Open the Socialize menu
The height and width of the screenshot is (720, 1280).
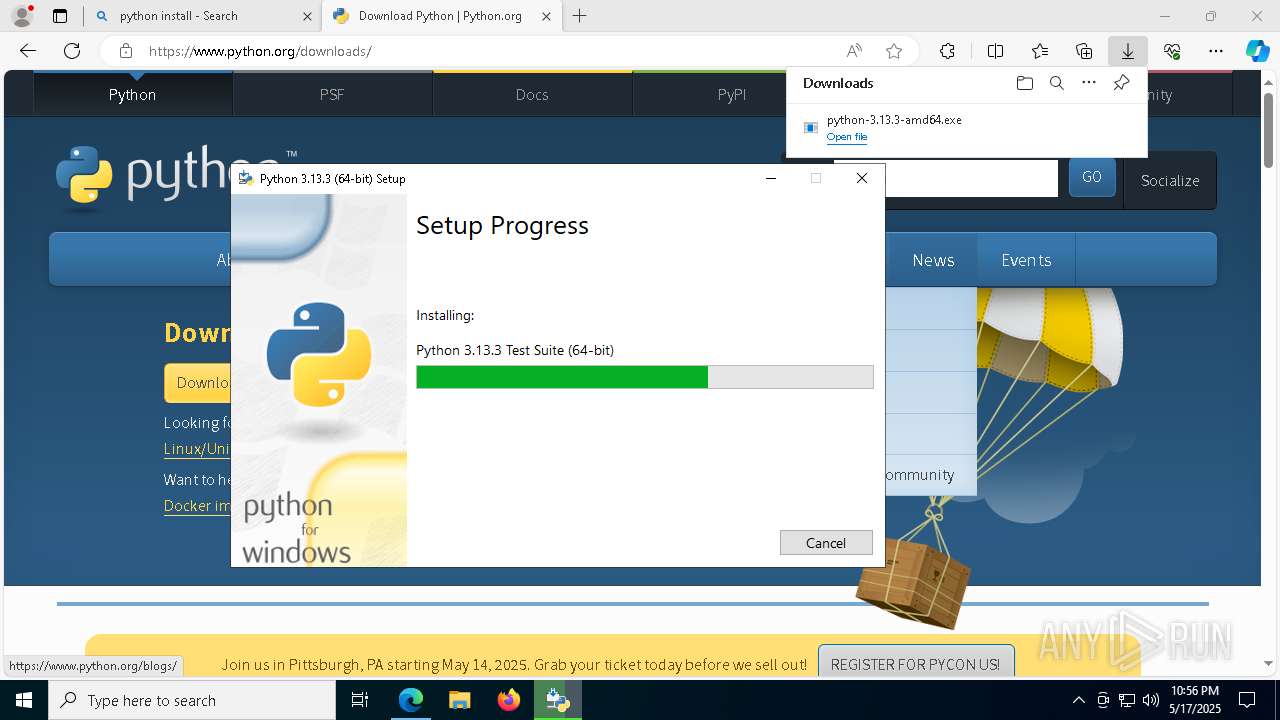[x=1170, y=180]
